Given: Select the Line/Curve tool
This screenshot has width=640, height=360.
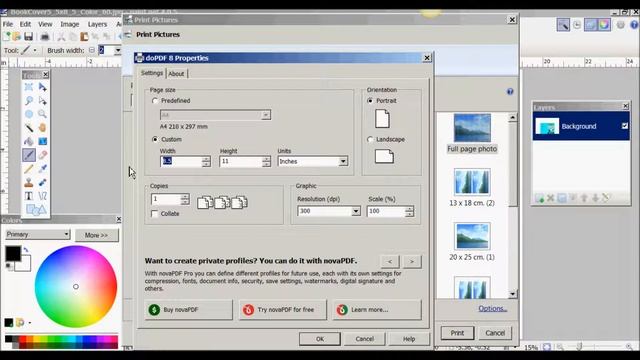Looking at the screenshot, I should click(x=42, y=196).
